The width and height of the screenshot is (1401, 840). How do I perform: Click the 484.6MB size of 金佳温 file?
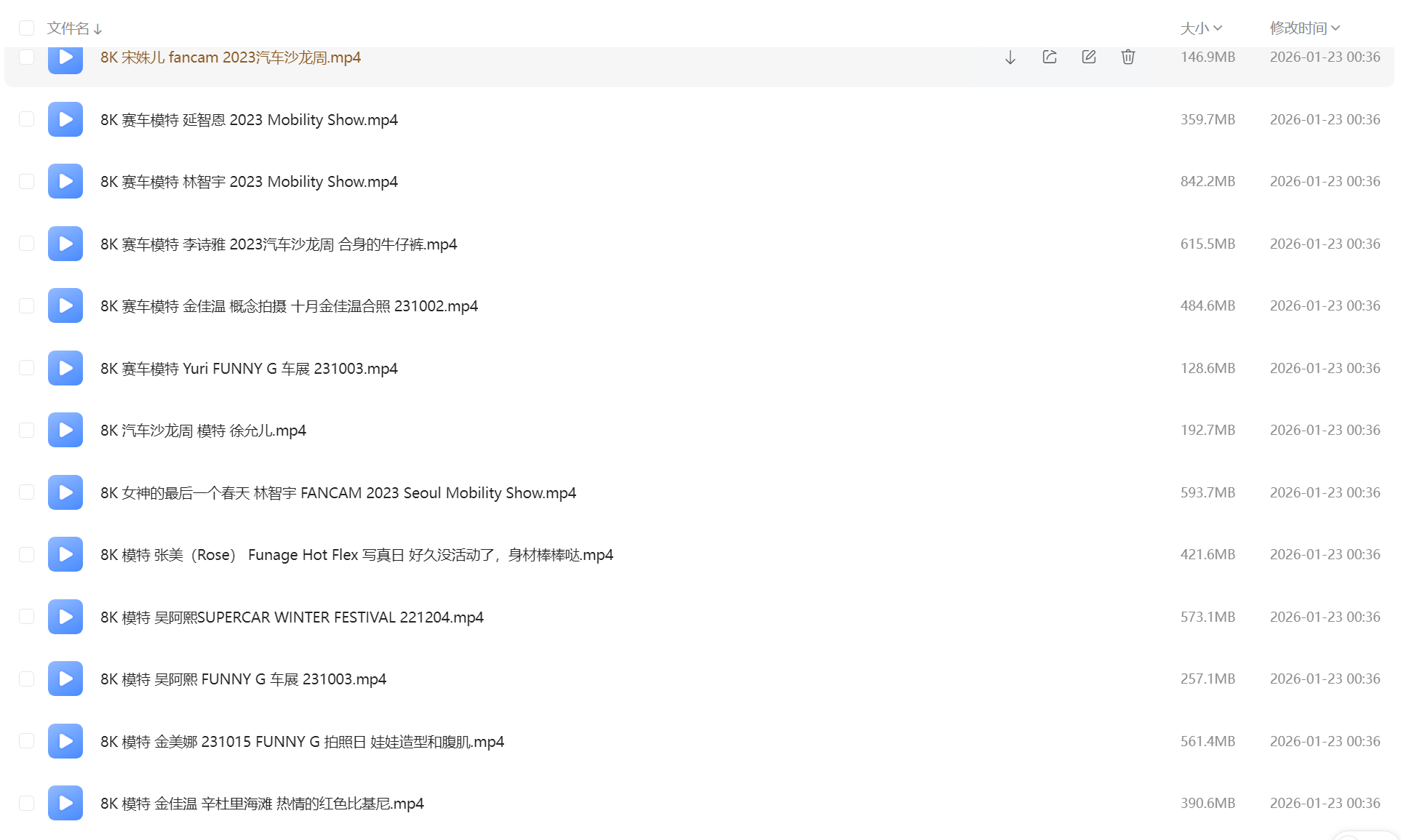[1208, 305]
